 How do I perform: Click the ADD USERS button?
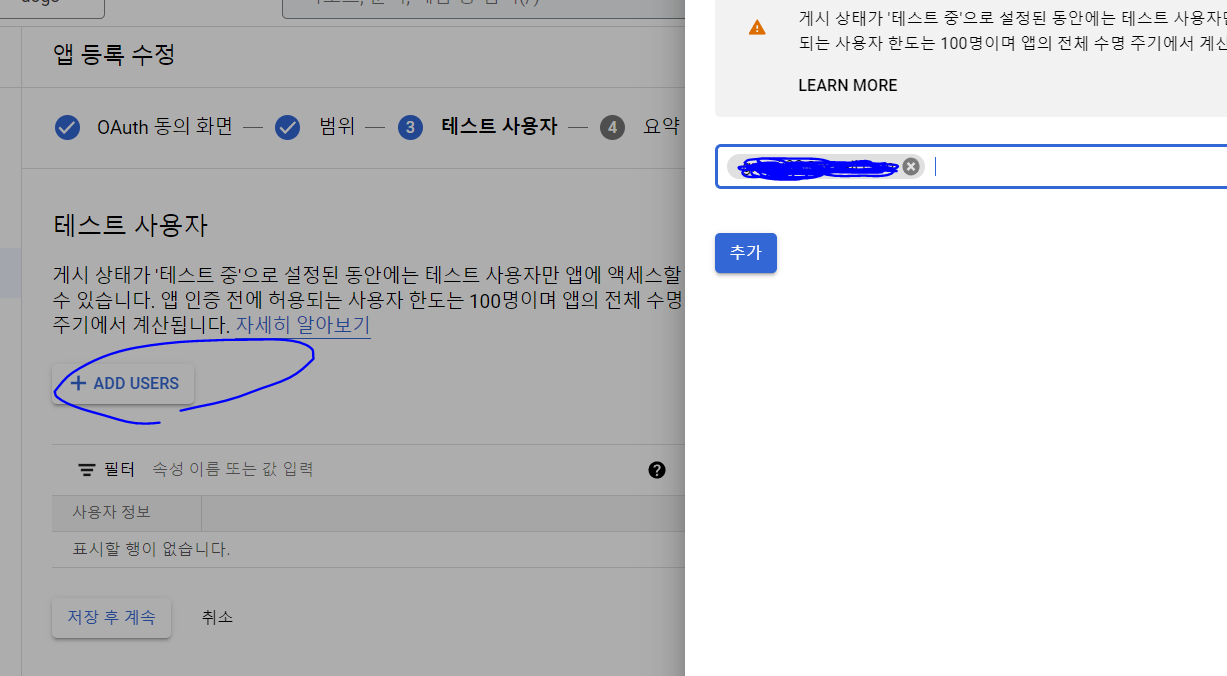123,384
